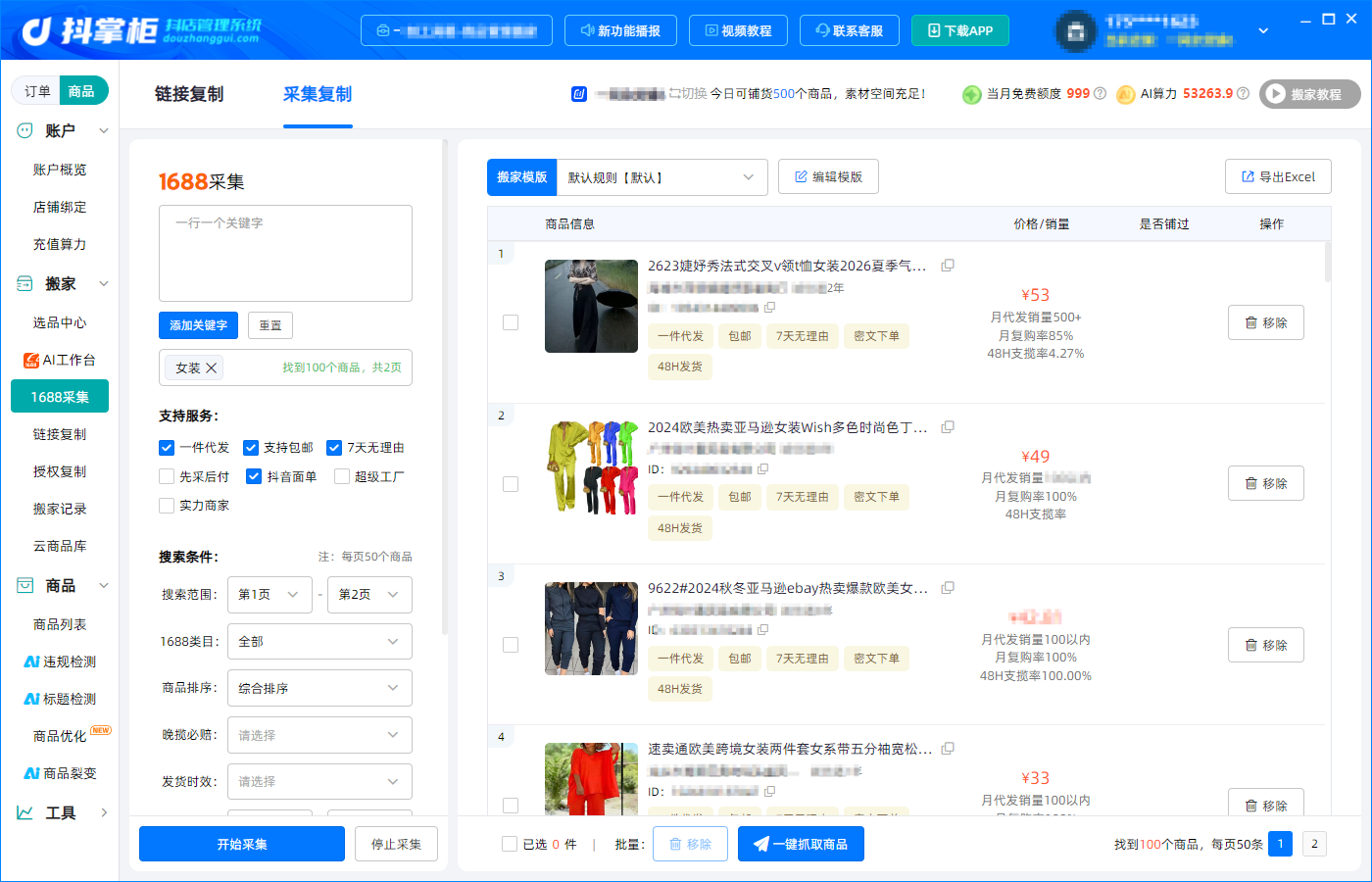Open the 1688类目 dropdown
The height and width of the screenshot is (882, 1372).
tap(319, 641)
